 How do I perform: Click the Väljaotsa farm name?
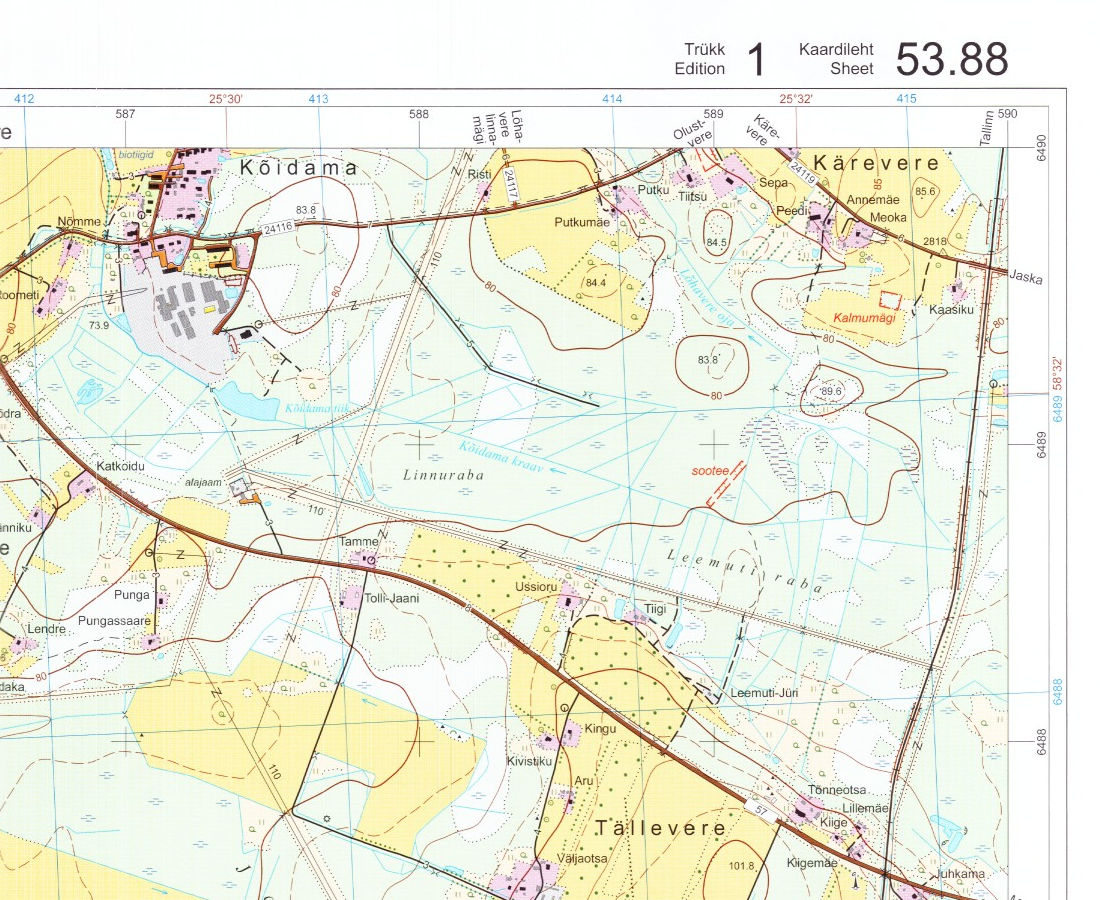coord(582,858)
